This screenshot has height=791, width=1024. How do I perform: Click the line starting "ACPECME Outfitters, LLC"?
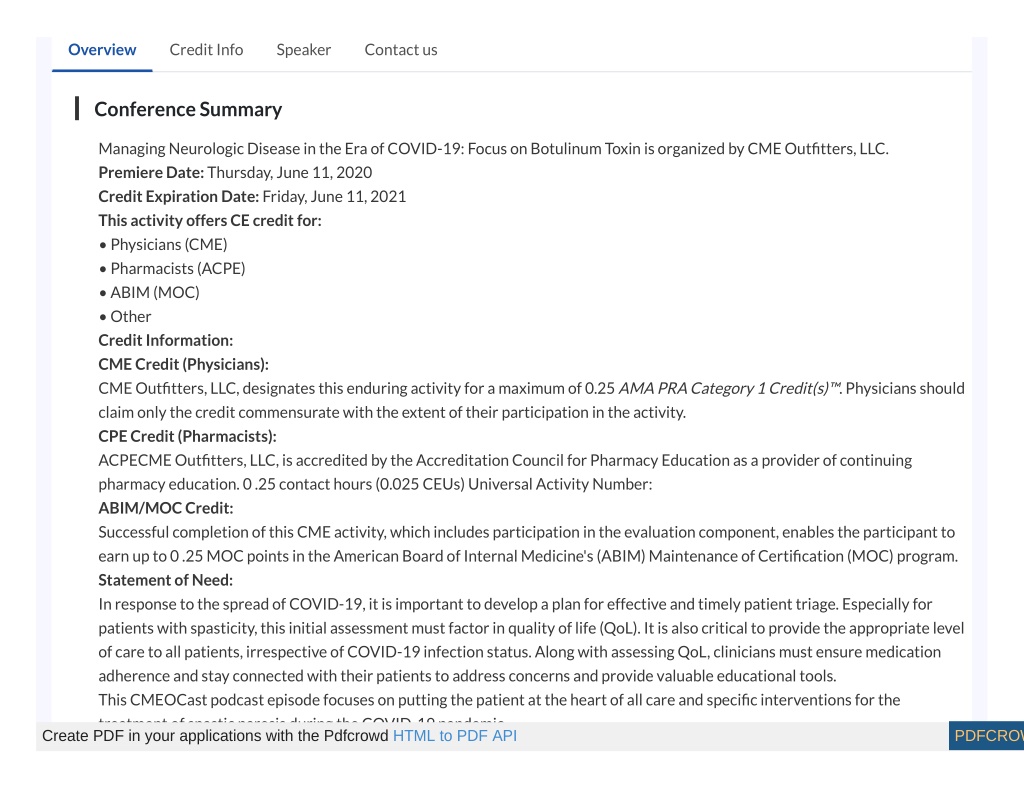pyautogui.click(x=505, y=460)
